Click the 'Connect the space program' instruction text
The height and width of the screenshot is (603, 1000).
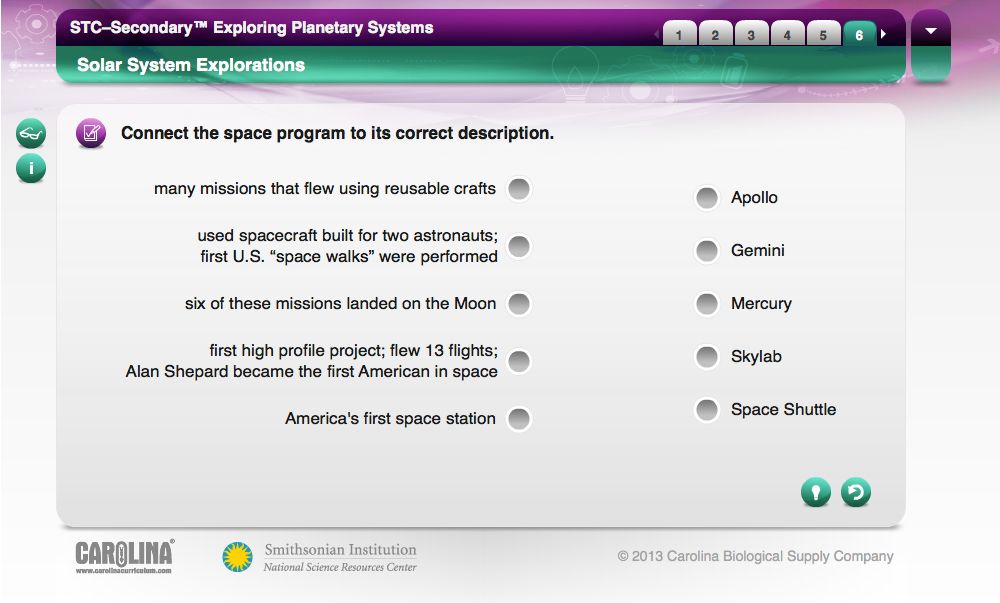[337, 133]
